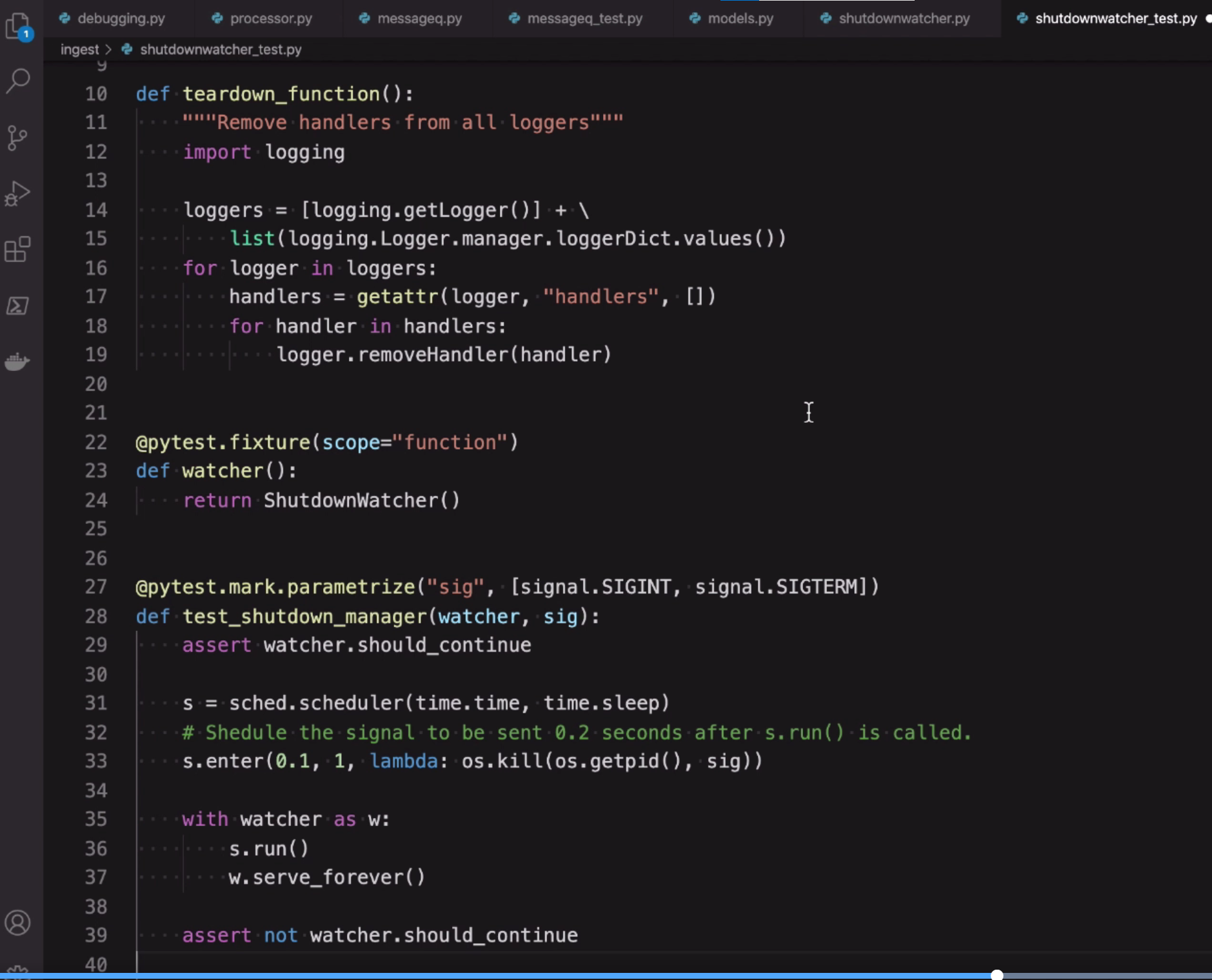Image resolution: width=1212 pixels, height=980 pixels.
Task: Open the Source Control view icon
Action: tap(18, 137)
